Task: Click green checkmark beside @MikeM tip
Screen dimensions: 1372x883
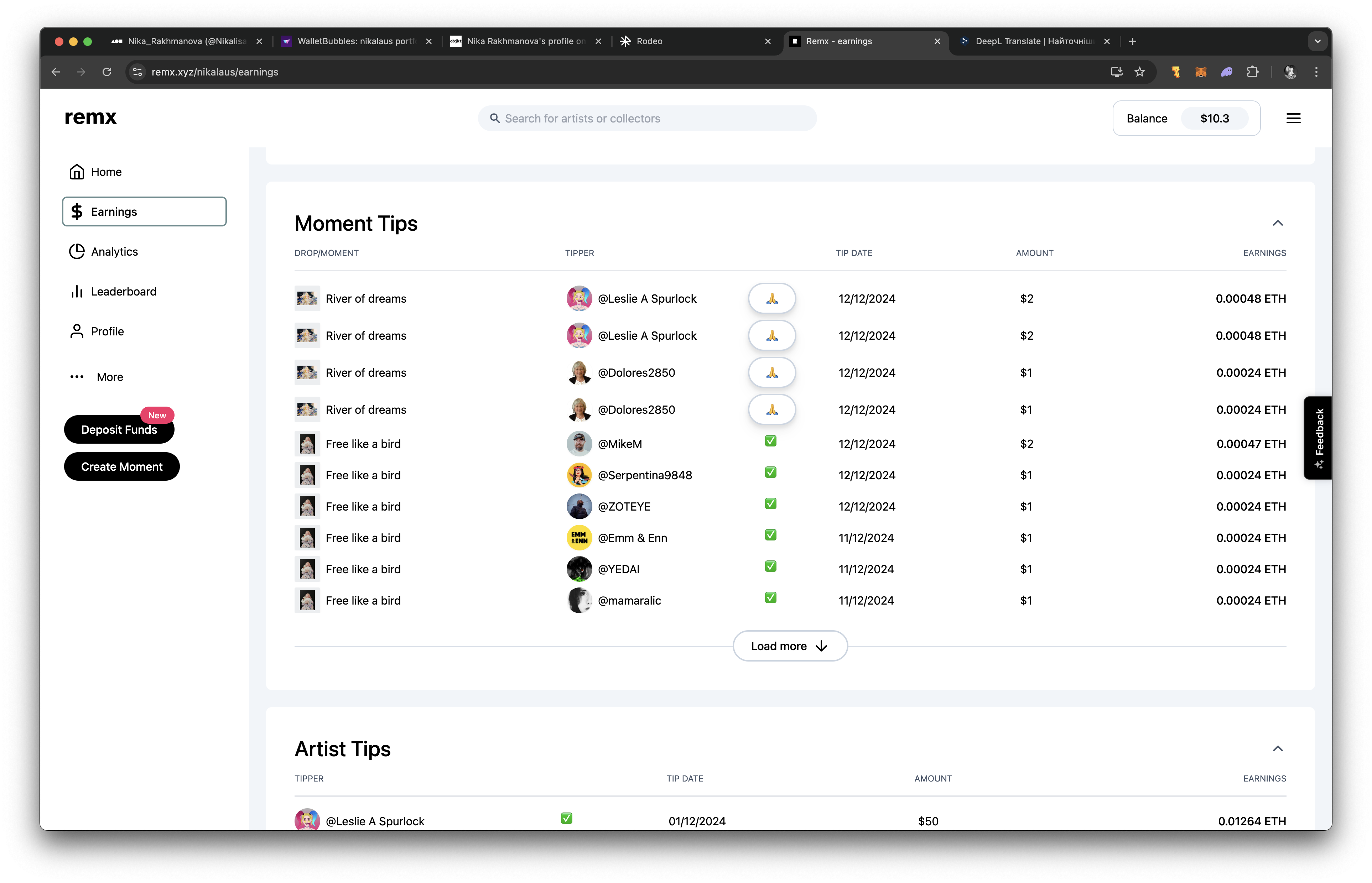Action: [770, 441]
